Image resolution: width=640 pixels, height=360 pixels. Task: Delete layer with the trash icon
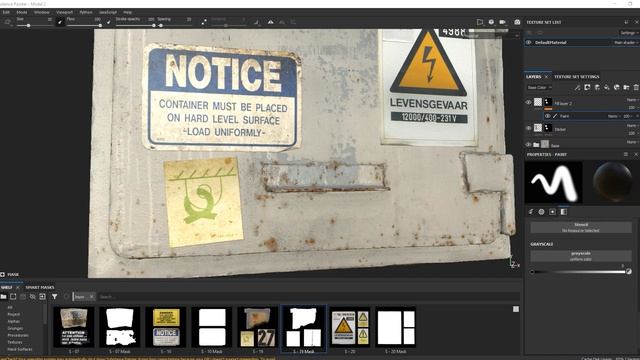tap(636, 87)
